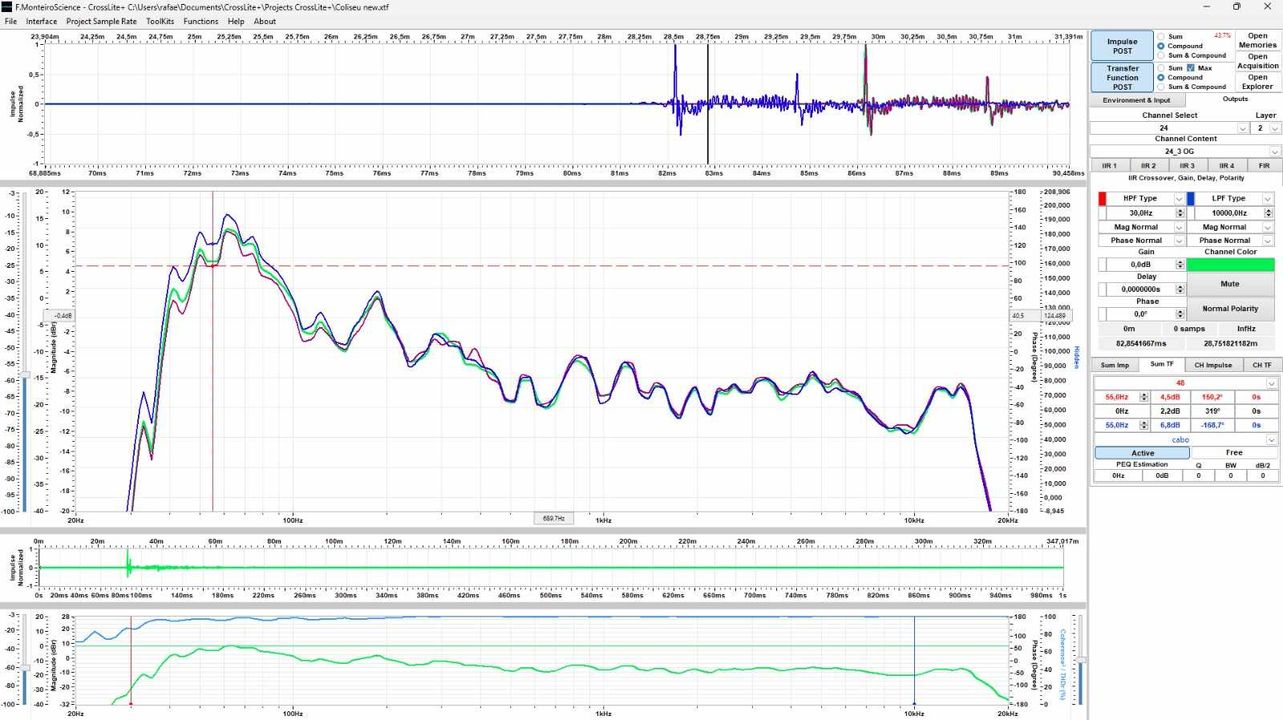Switch to the Environment & Input tab
This screenshot has height=720, width=1283.
(1135, 100)
